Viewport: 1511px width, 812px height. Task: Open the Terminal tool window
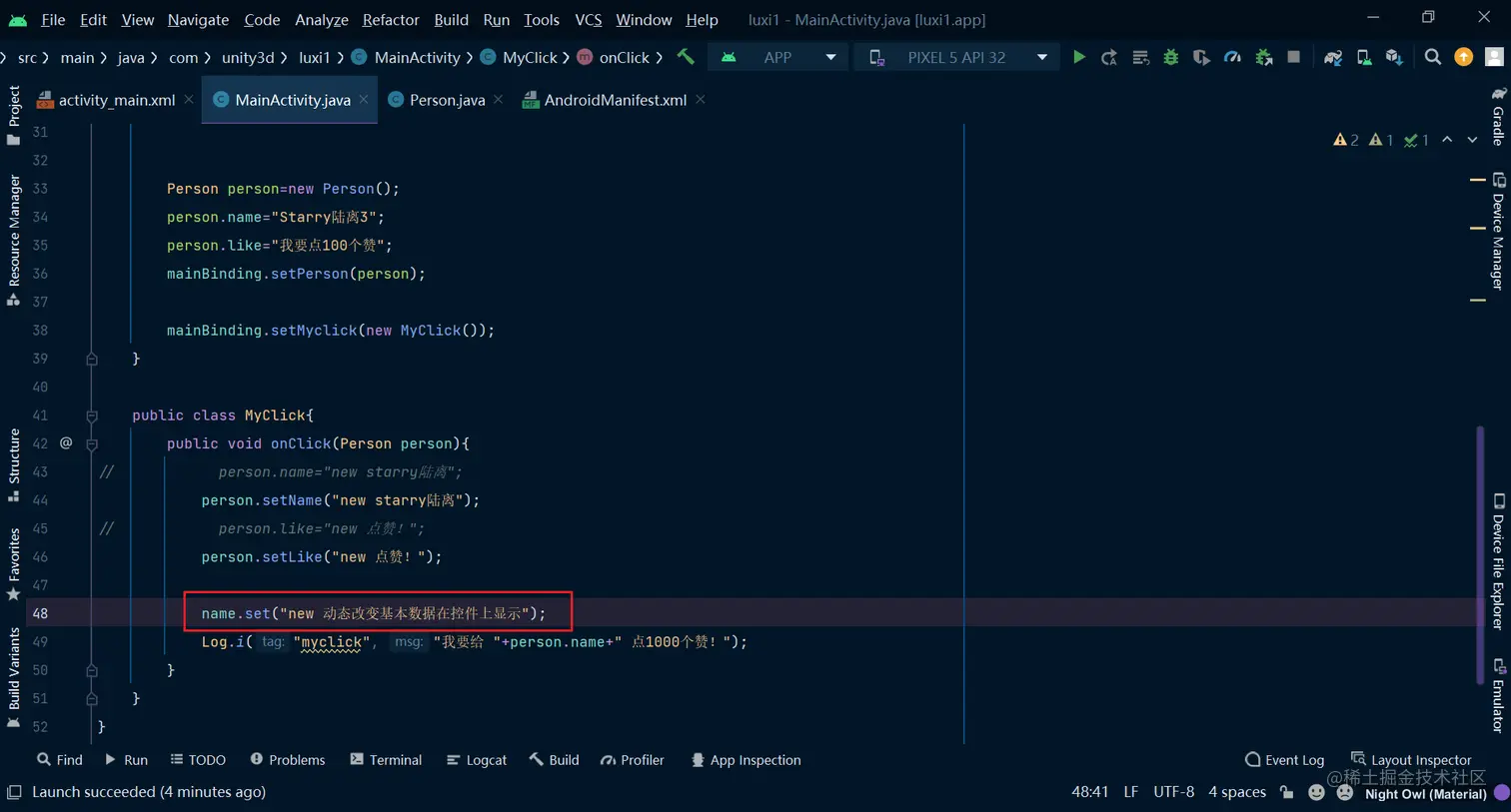tap(386, 760)
